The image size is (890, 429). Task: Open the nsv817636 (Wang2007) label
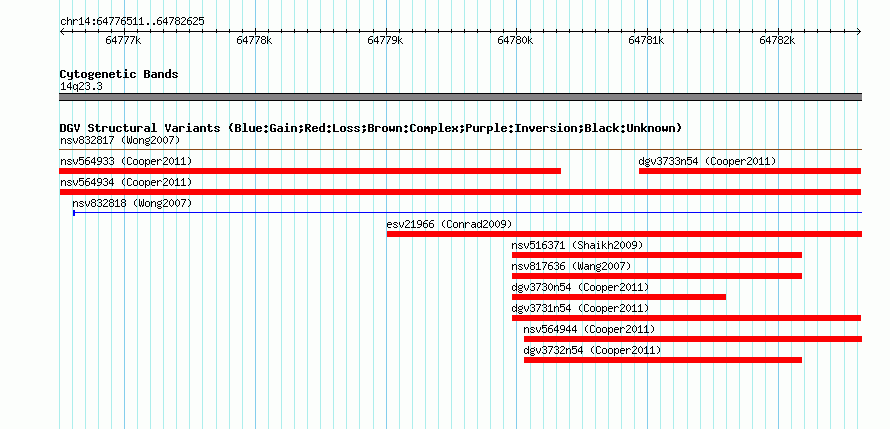coord(571,266)
